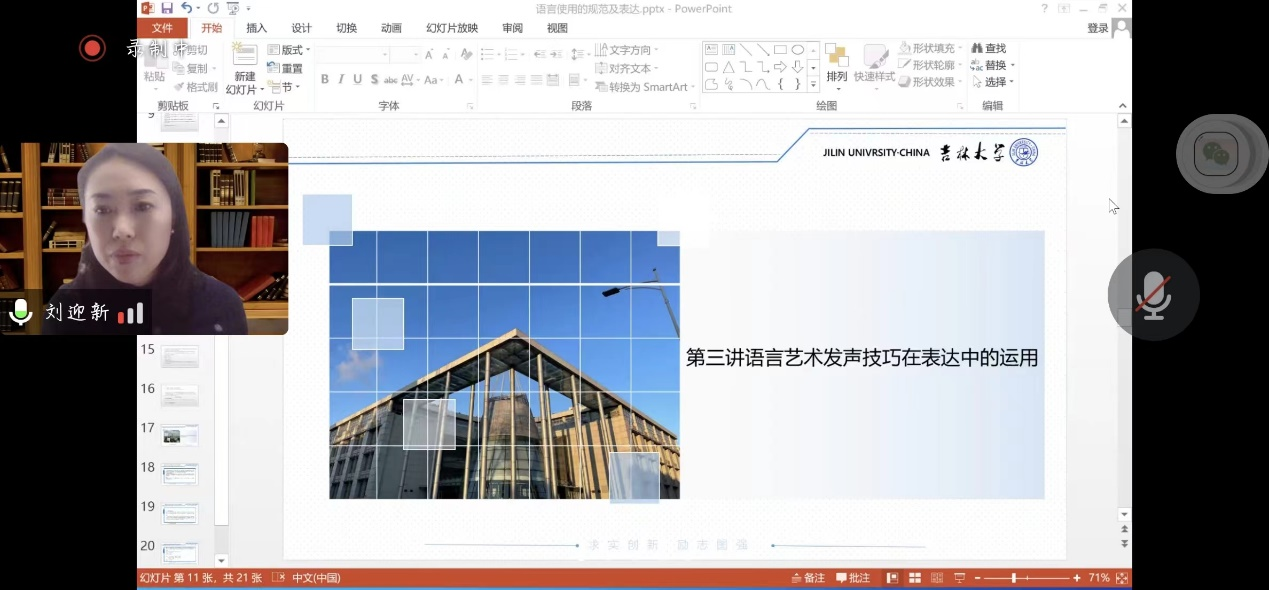Open the Insert (插入) ribbon tab
1269x590 pixels.
[x=257, y=28]
